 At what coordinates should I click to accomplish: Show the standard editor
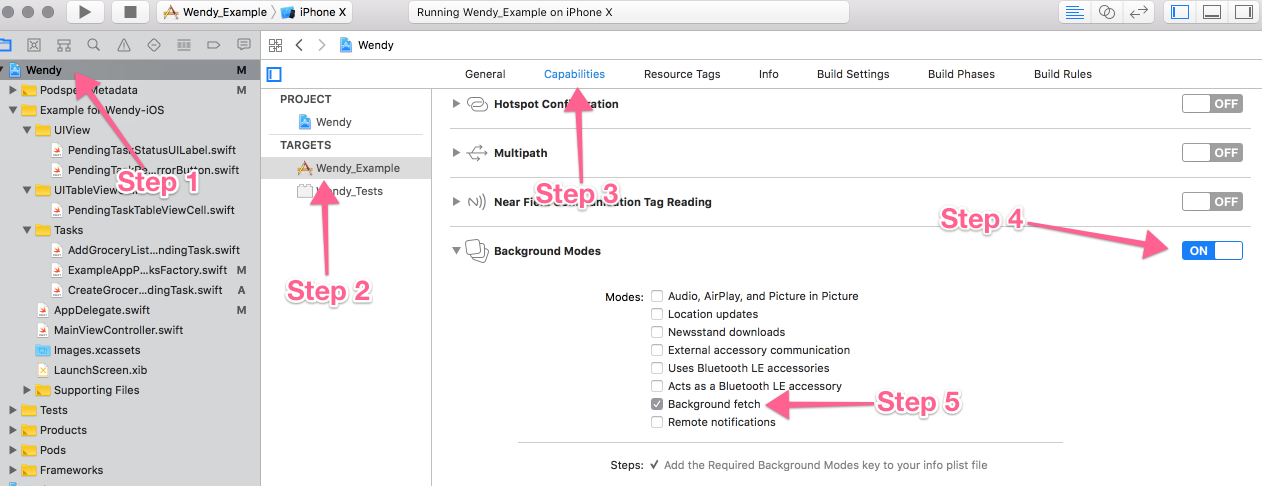coord(1075,12)
